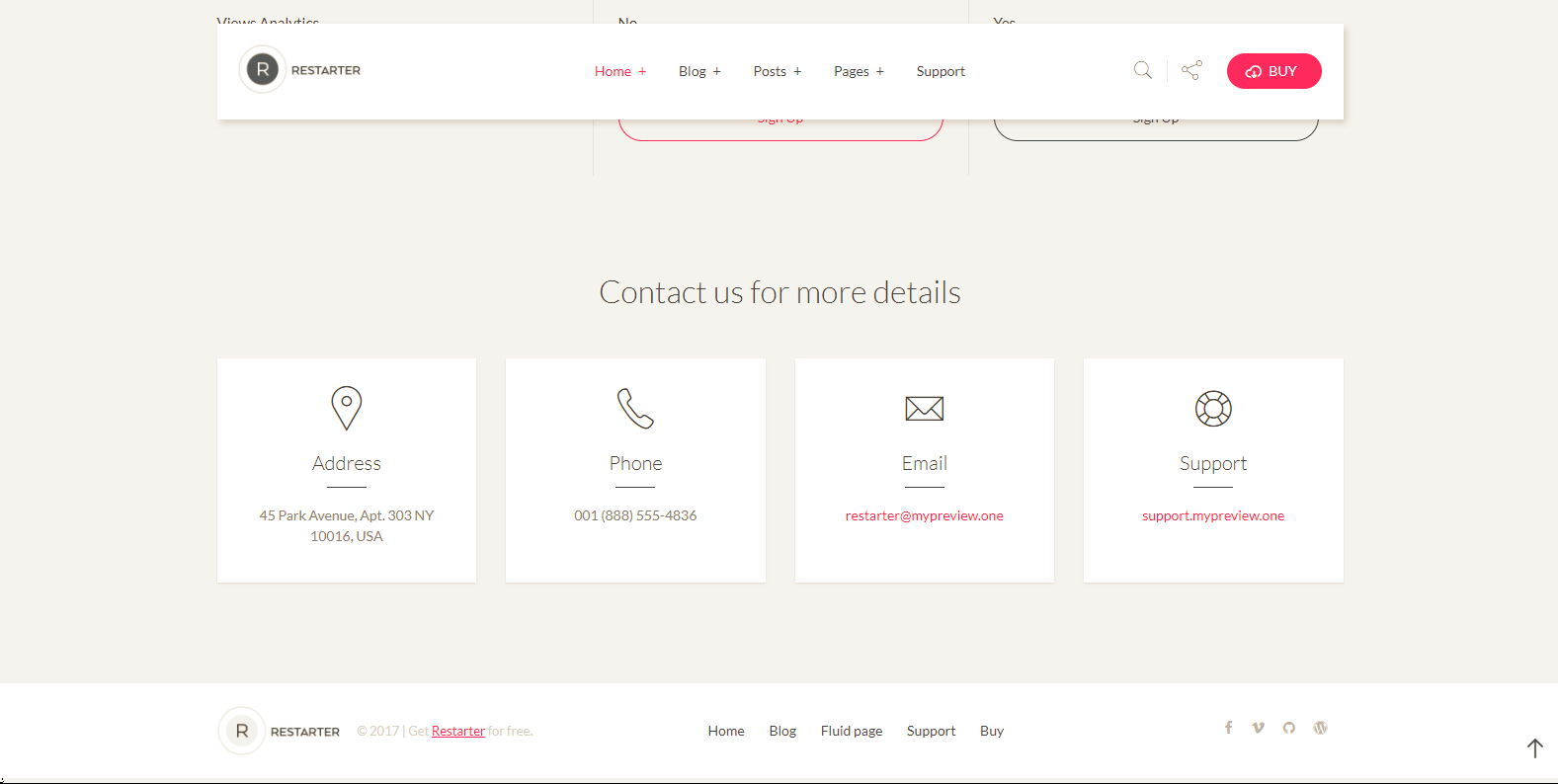Expand the Posts menu dropdown
Viewport: 1558px width, 784px height.
pos(777,71)
